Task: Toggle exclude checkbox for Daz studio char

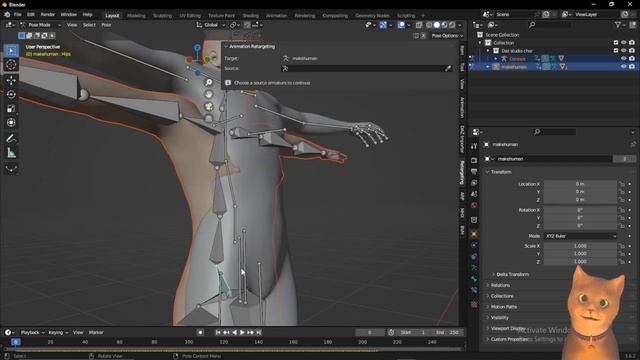Action: 616,51
